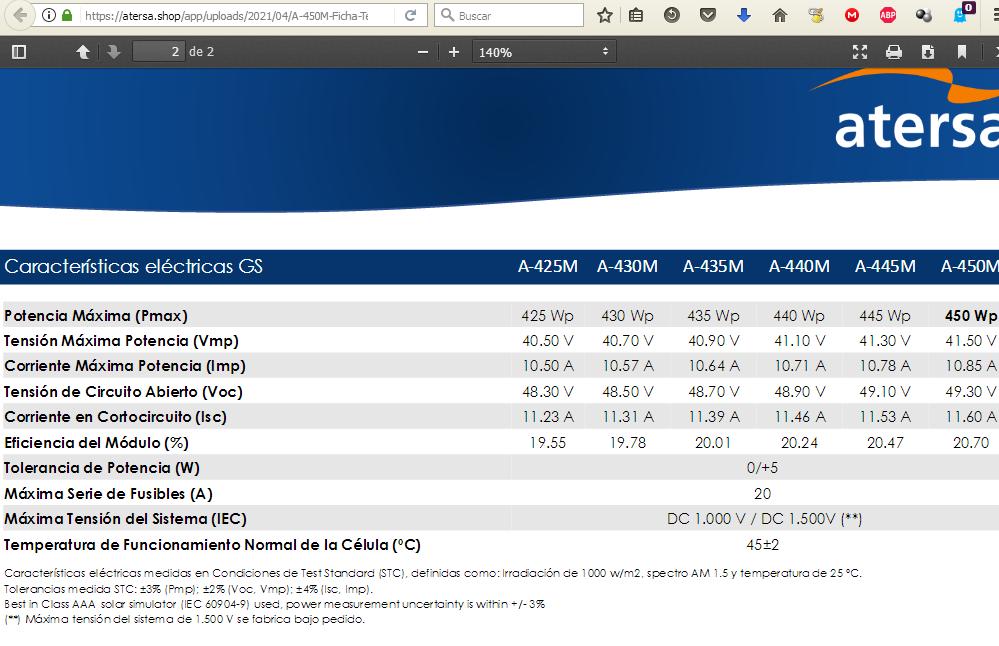Open the history circular-arrow icon
Viewport: 999px width, 646px height.
[672, 15]
